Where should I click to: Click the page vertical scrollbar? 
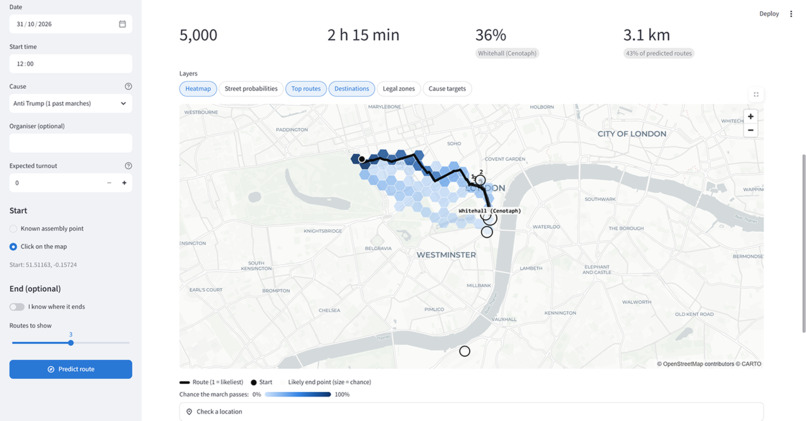click(803, 243)
